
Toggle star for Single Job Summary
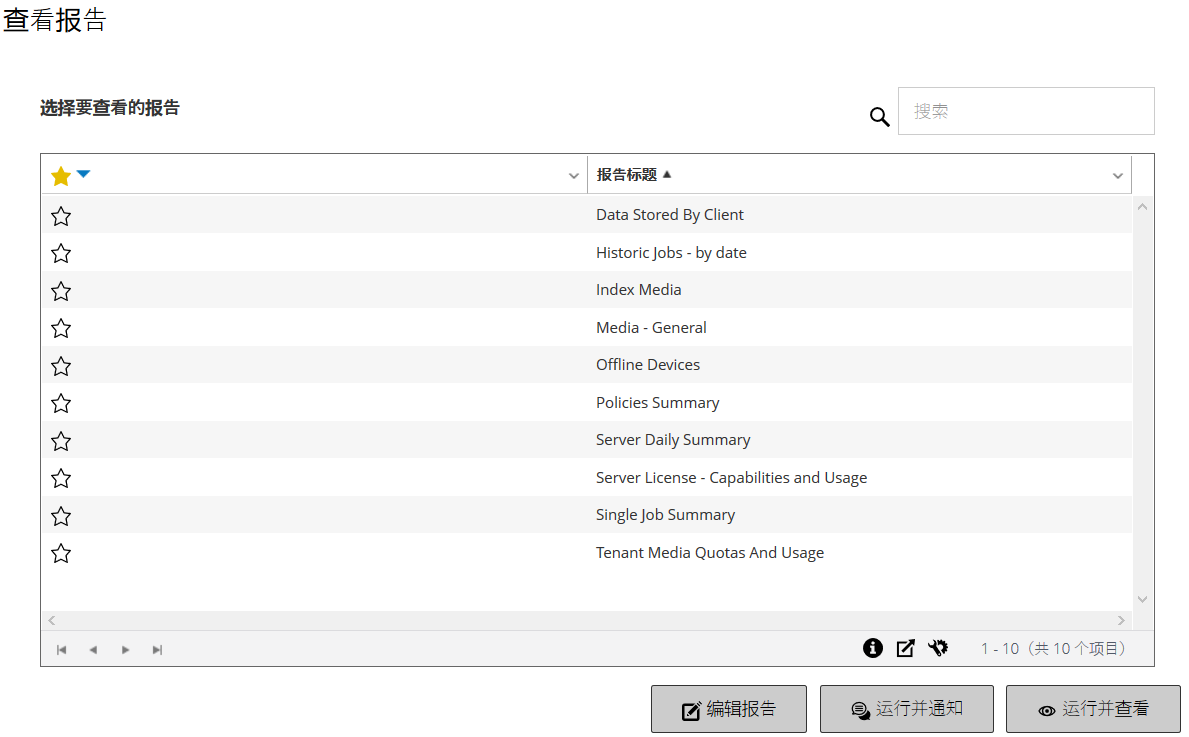pyautogui.click(x=61, y=516)
